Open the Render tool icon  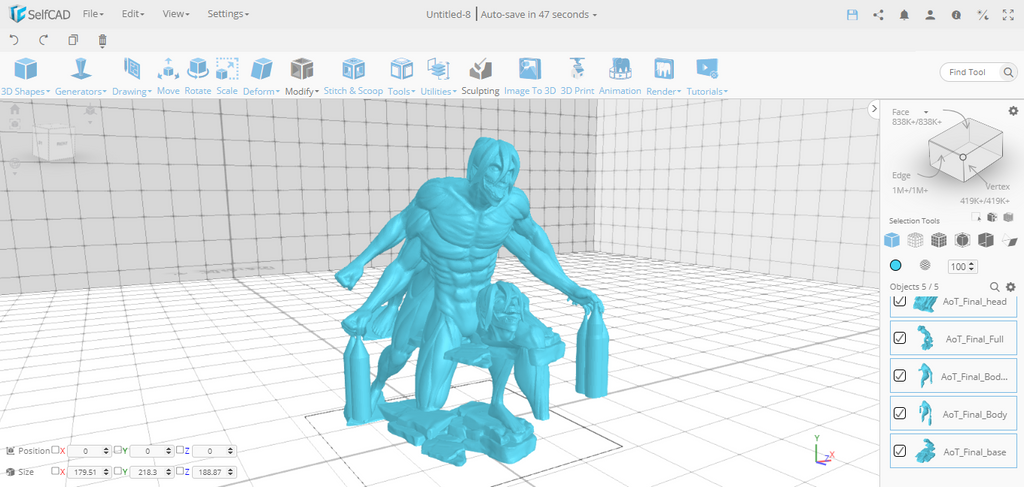(664, 69)
